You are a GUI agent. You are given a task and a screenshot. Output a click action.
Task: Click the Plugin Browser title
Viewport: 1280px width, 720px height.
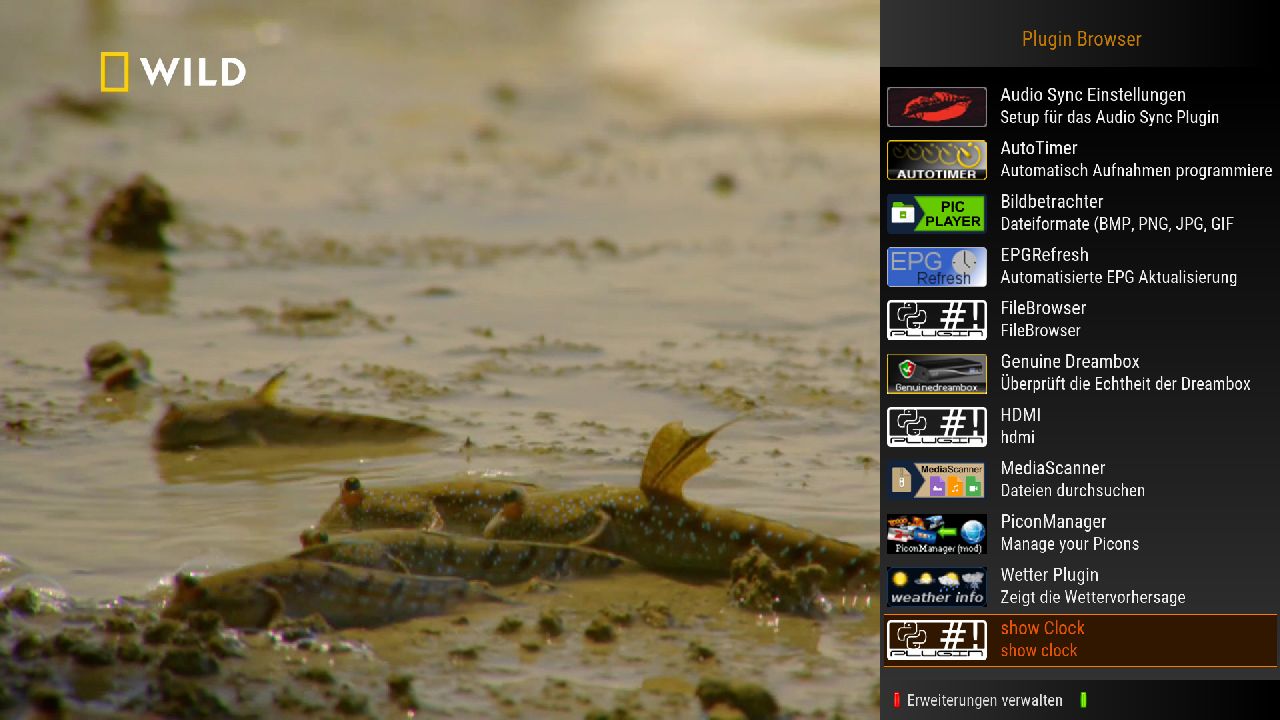click(x=1081, y=39)
